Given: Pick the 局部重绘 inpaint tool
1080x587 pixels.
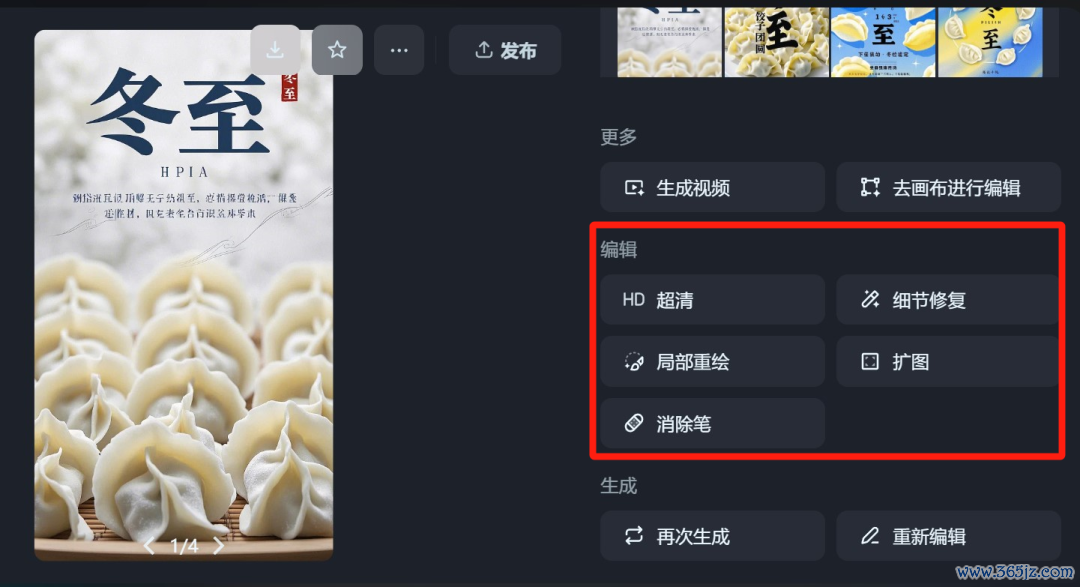Looking at the screenshot, I should pos(712,362).
